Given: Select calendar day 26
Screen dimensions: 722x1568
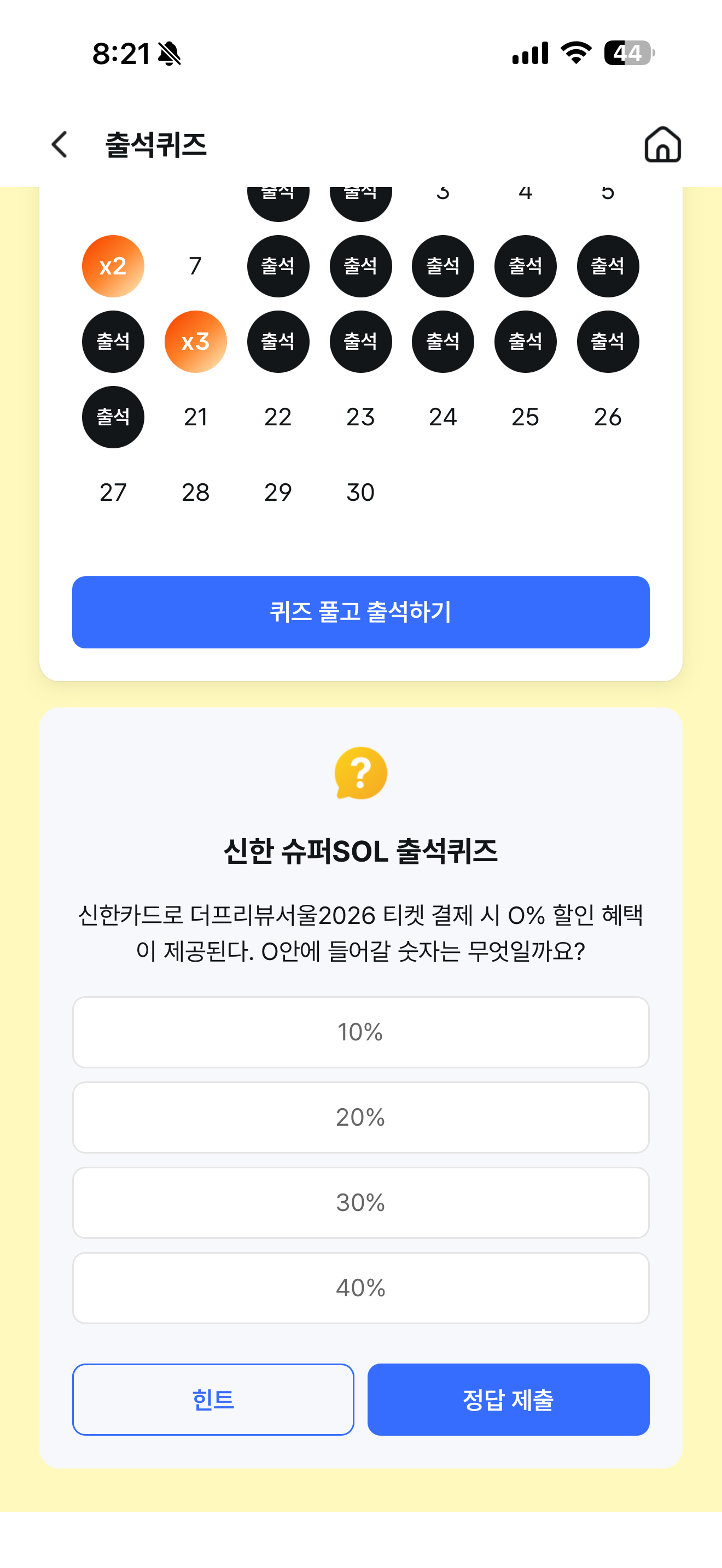Looking at the screenshot, I should [x=608, y=417].
